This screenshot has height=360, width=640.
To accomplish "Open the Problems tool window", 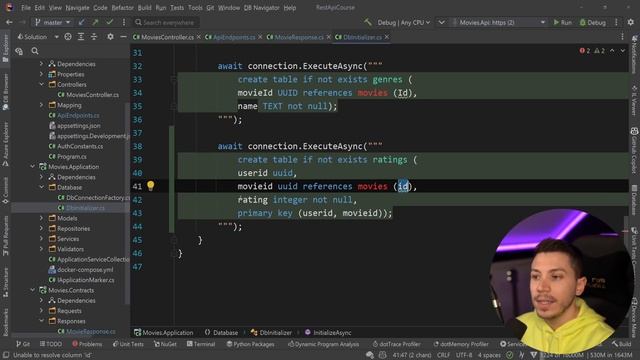I will 87,344.
